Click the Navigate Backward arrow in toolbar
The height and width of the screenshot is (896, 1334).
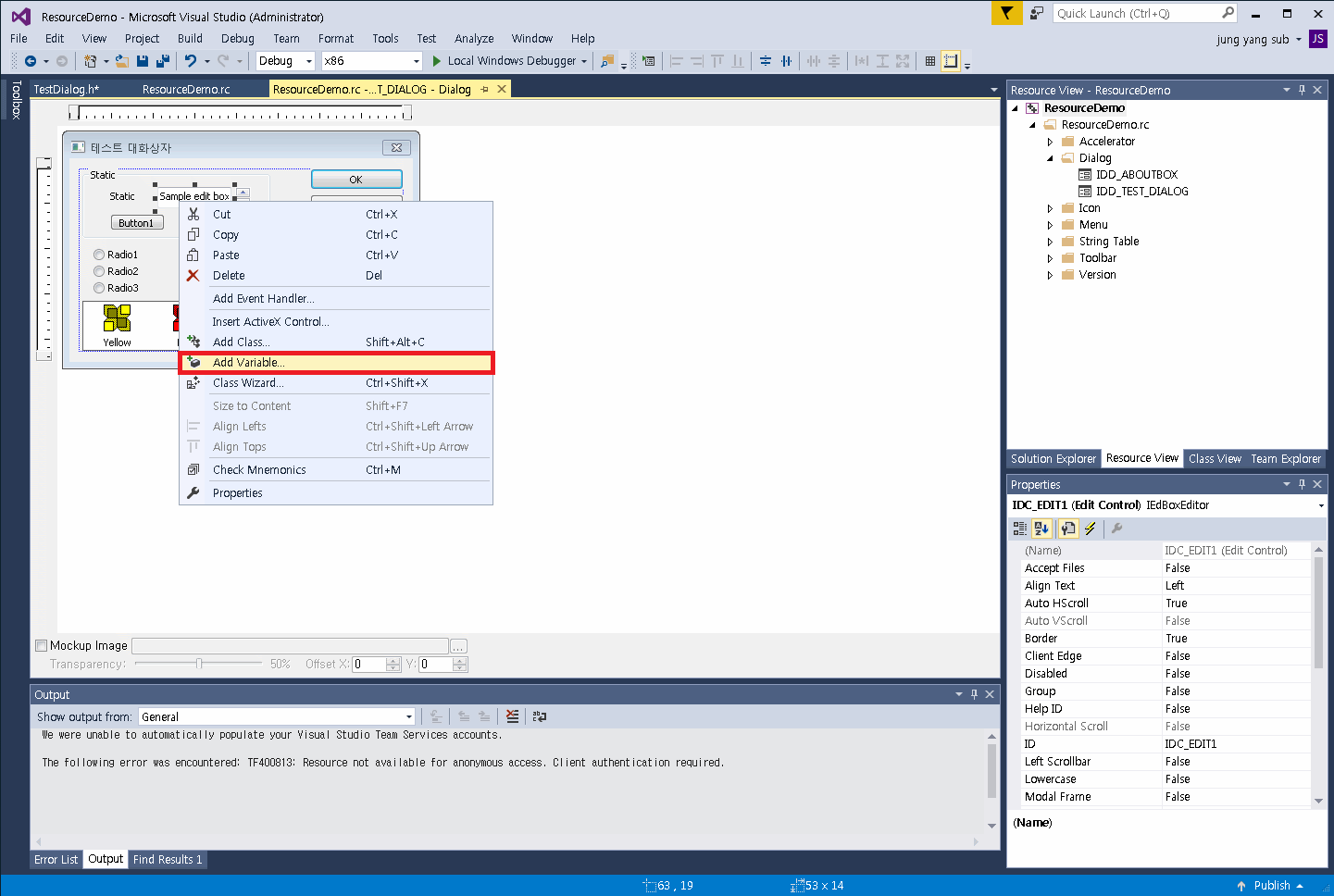(x=31, y=61)
